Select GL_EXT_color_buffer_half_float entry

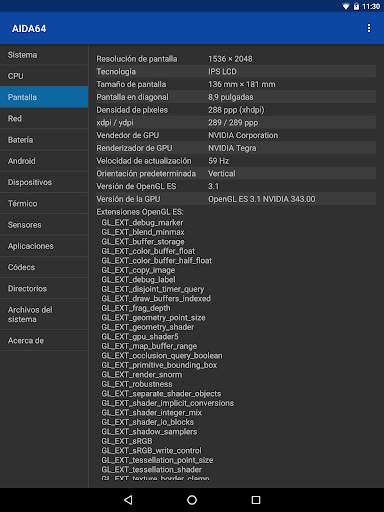coord(157,260)
